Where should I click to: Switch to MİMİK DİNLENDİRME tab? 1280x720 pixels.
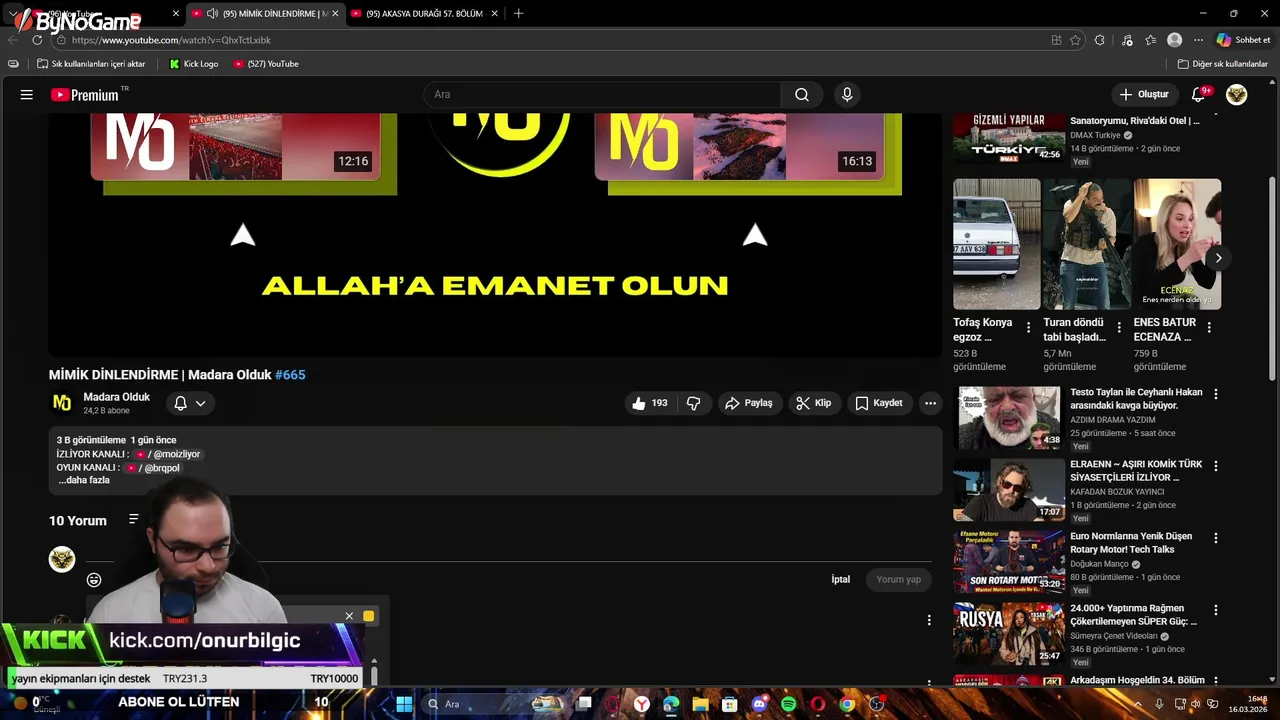[x=265, y=14]
